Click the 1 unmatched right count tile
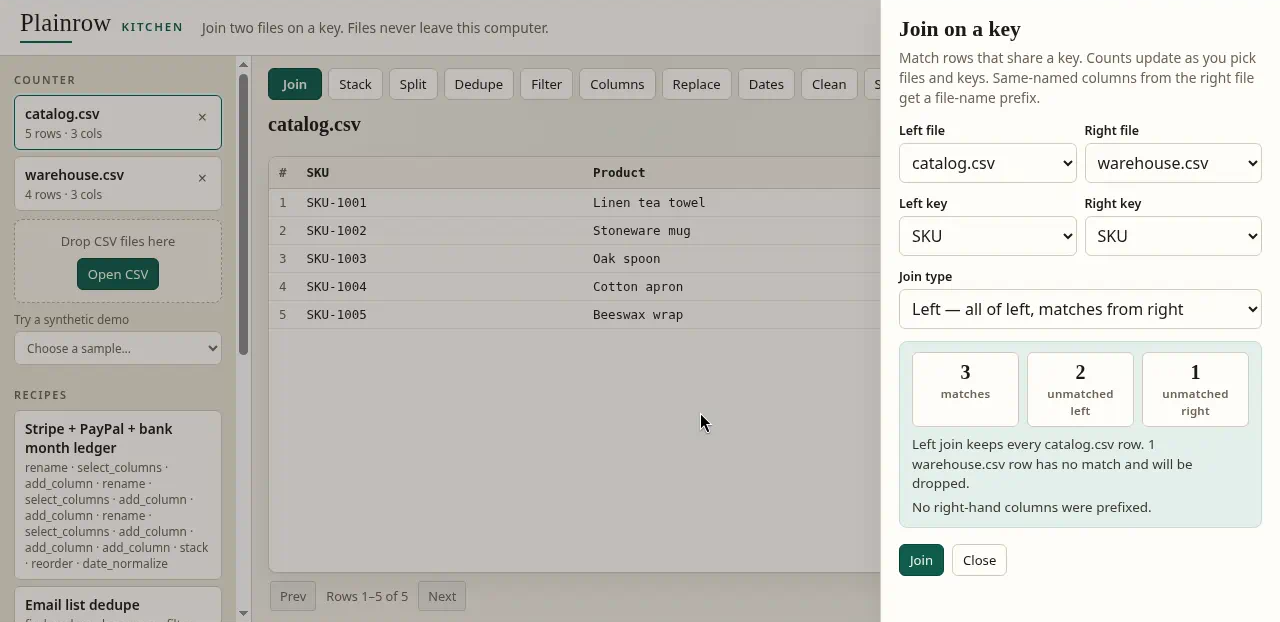Viewport: 1280px width, 622px height. pos(1195,389)
